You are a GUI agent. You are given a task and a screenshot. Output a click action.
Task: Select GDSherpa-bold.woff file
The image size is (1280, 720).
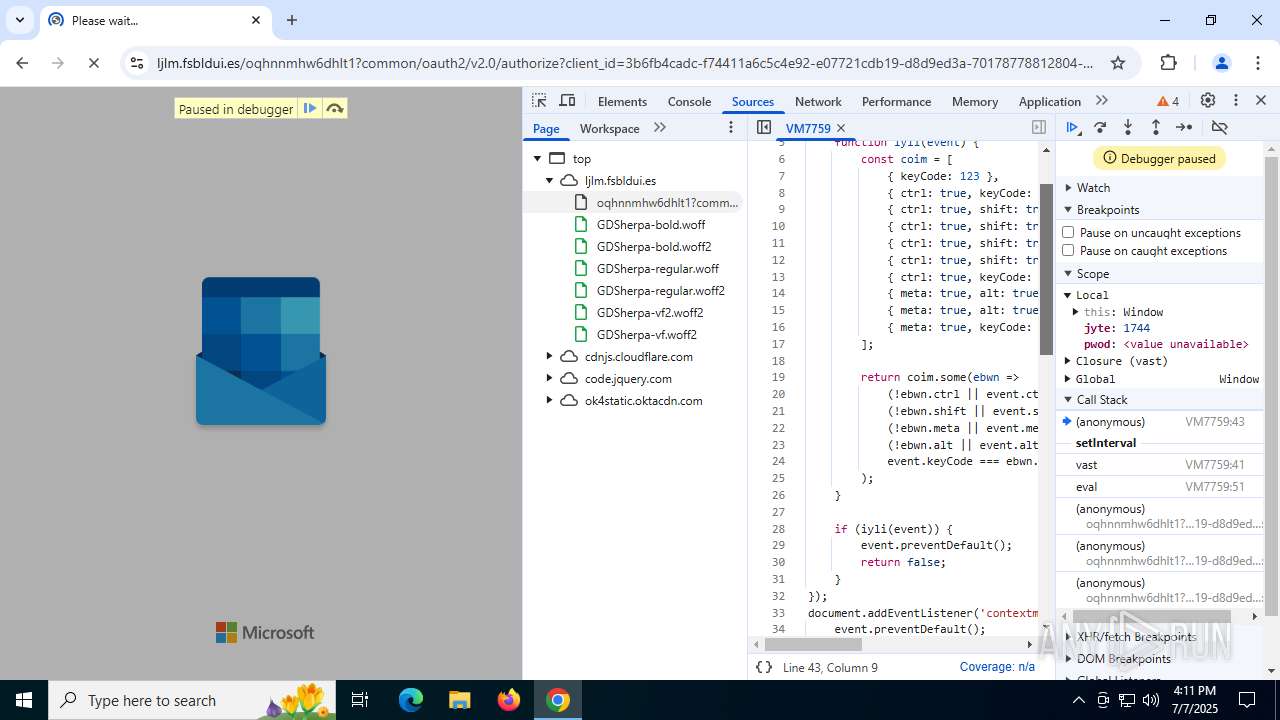click(x=650, y=224)
